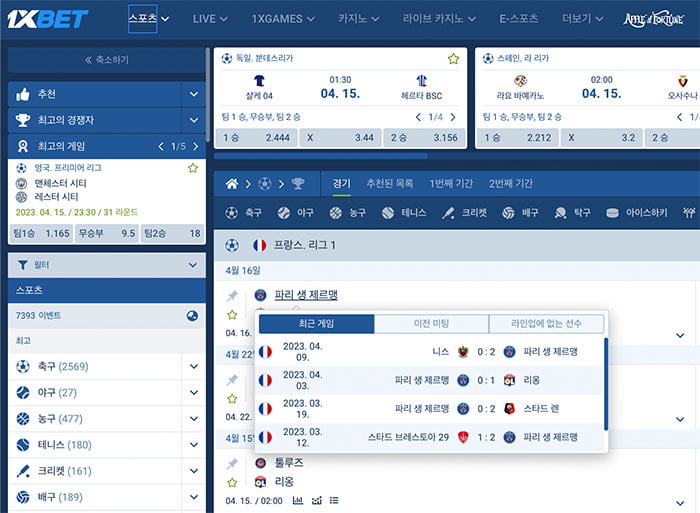The width and height of the screenshot is (700, 513).
Task: Expand 크리켓 (161) sport list
Action: click(194, 471)
